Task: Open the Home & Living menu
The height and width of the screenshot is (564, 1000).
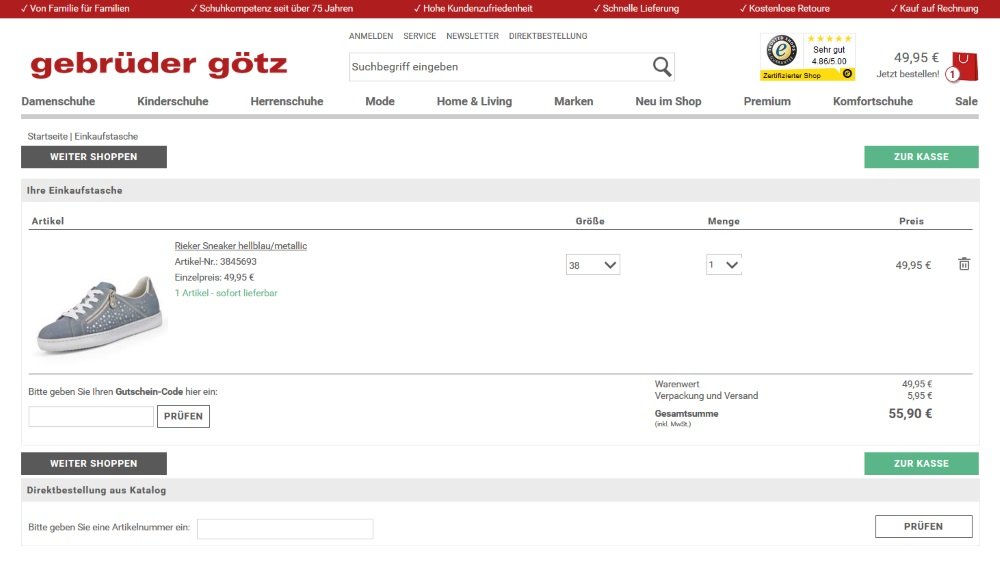Action: [474, 101]
